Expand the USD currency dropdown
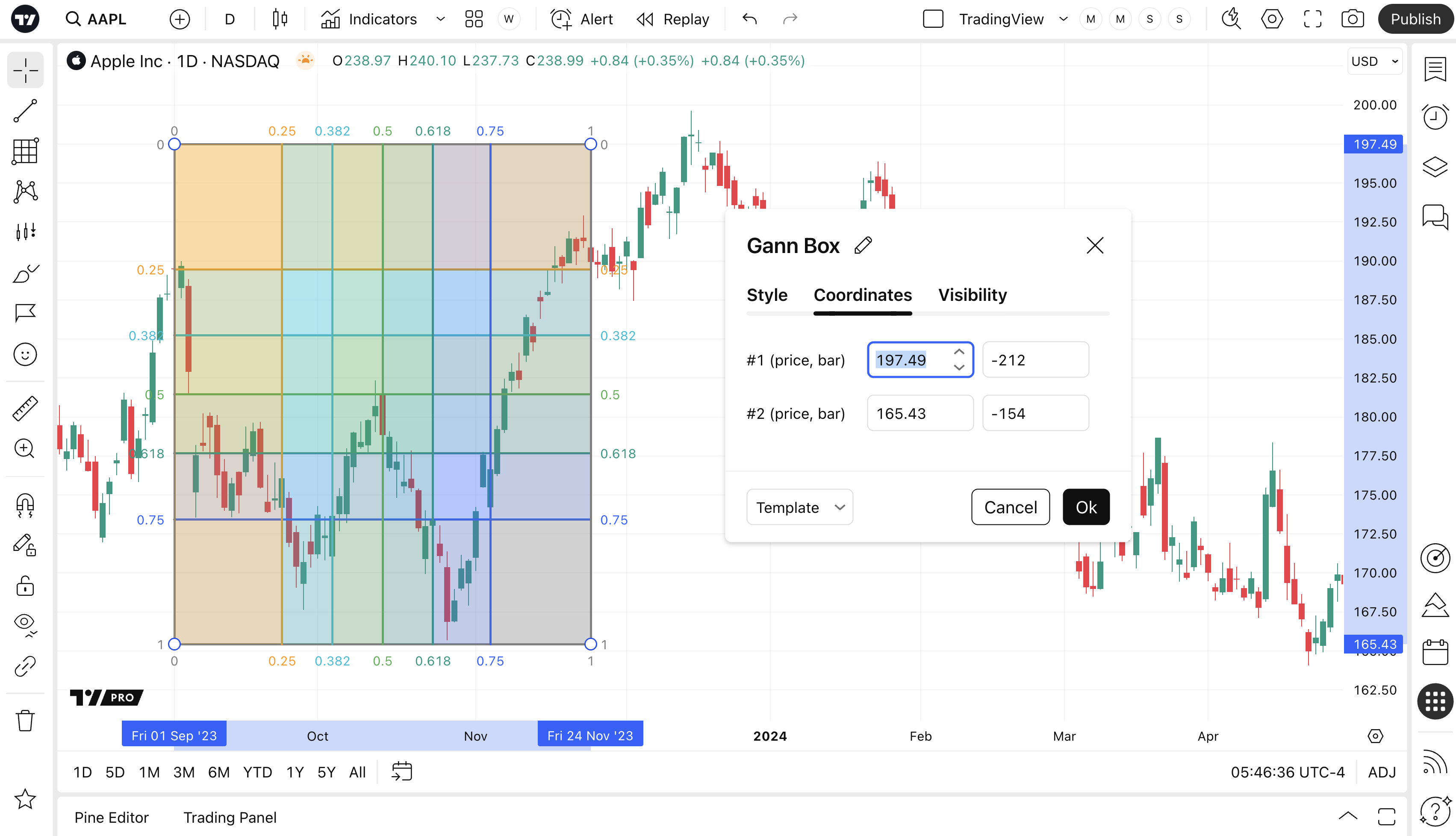Viewport: 1456px width, 836px height. [x=1374, y=62]
